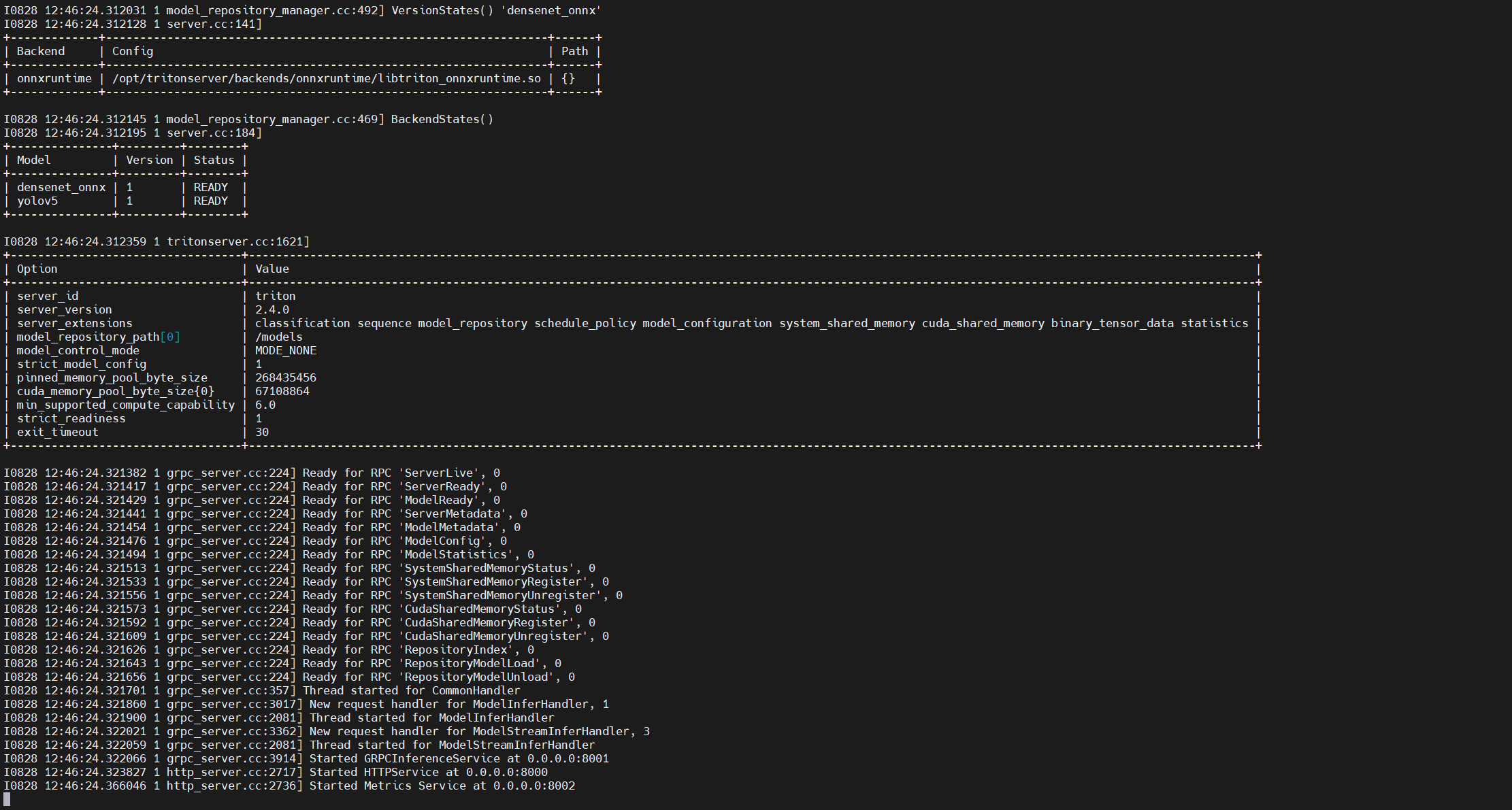Viewport: 1512px width, 810px height.
Task: Click the server_version value 2.4.0
Action: tap(272, 310)
